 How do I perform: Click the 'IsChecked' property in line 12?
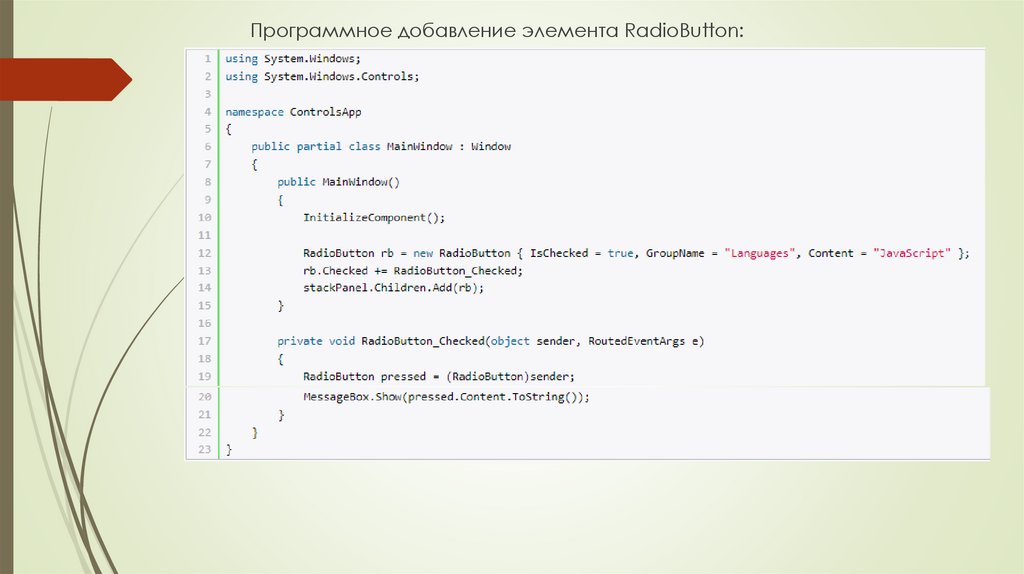tap(559, 253)
